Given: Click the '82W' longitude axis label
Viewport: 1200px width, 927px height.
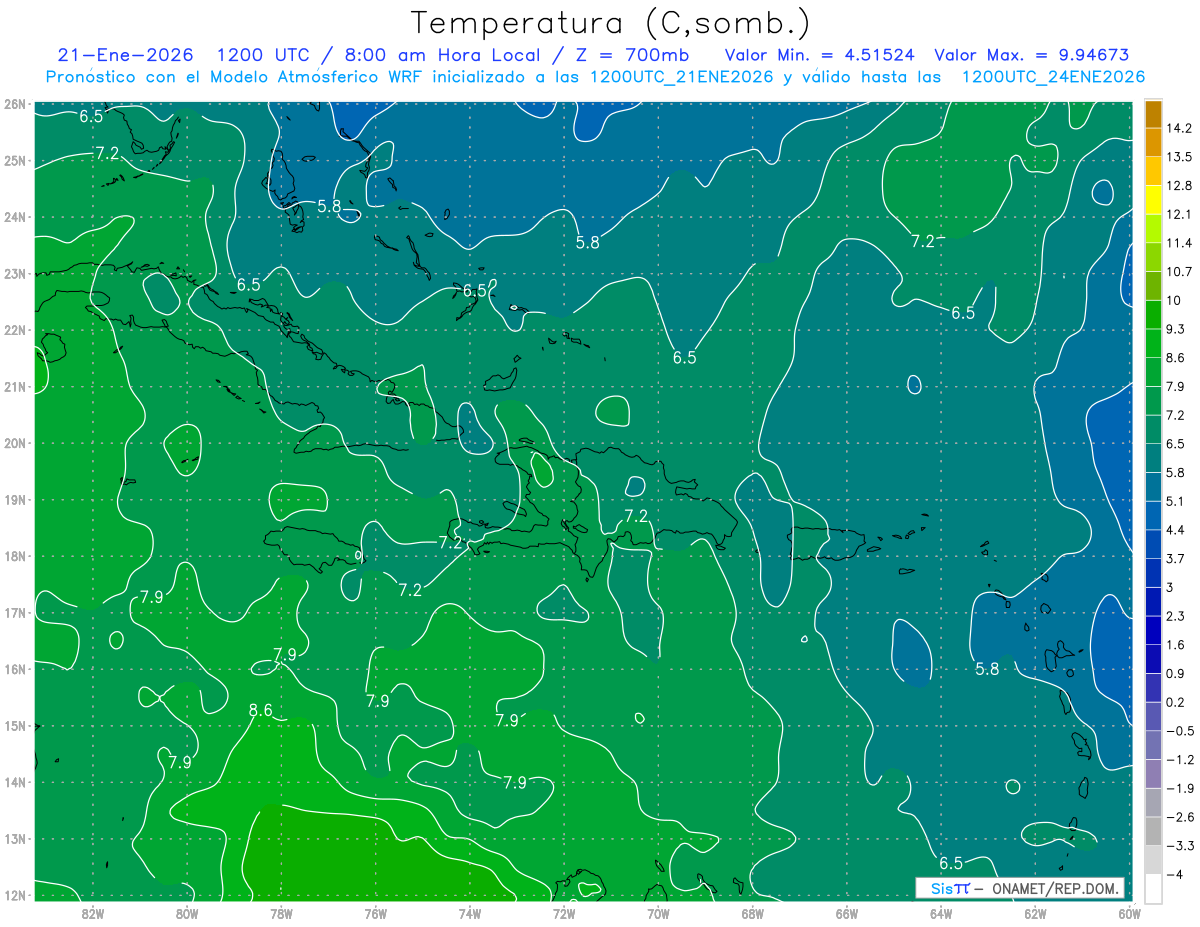Looking at the screenshot, I should (93, 913).
